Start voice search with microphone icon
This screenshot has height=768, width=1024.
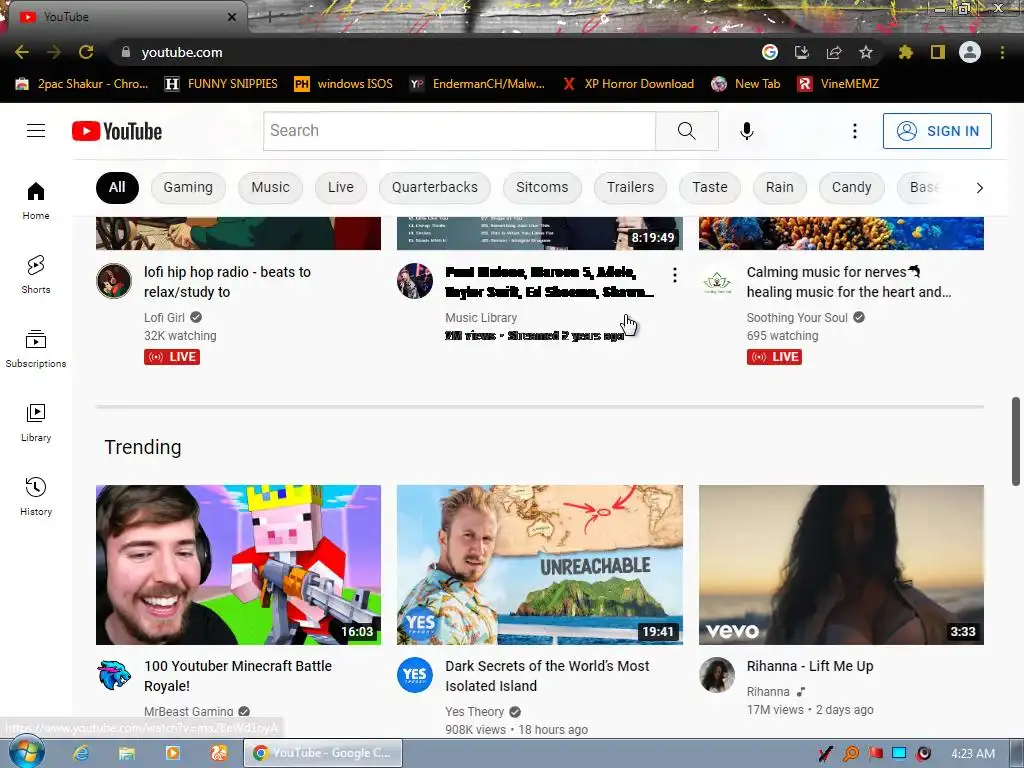[x=746, y=131]
